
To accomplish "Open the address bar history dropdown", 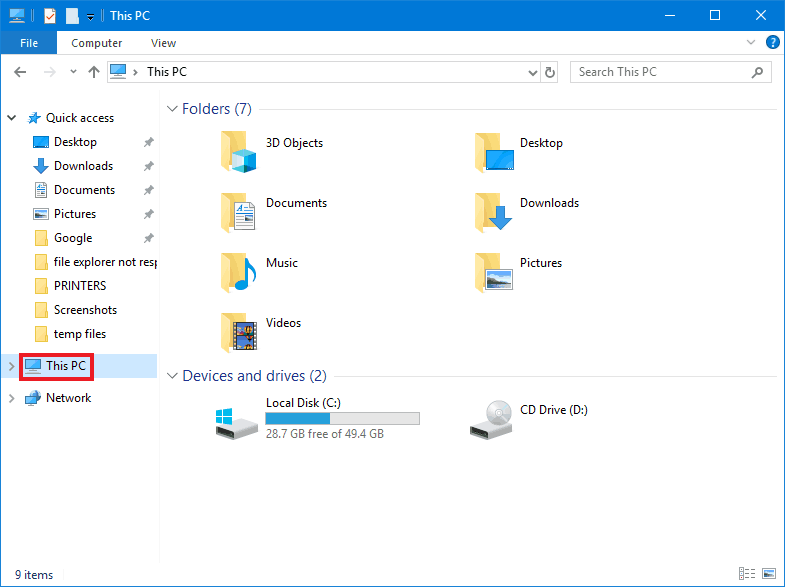I will pyautogui.click(x=533, y=73).
